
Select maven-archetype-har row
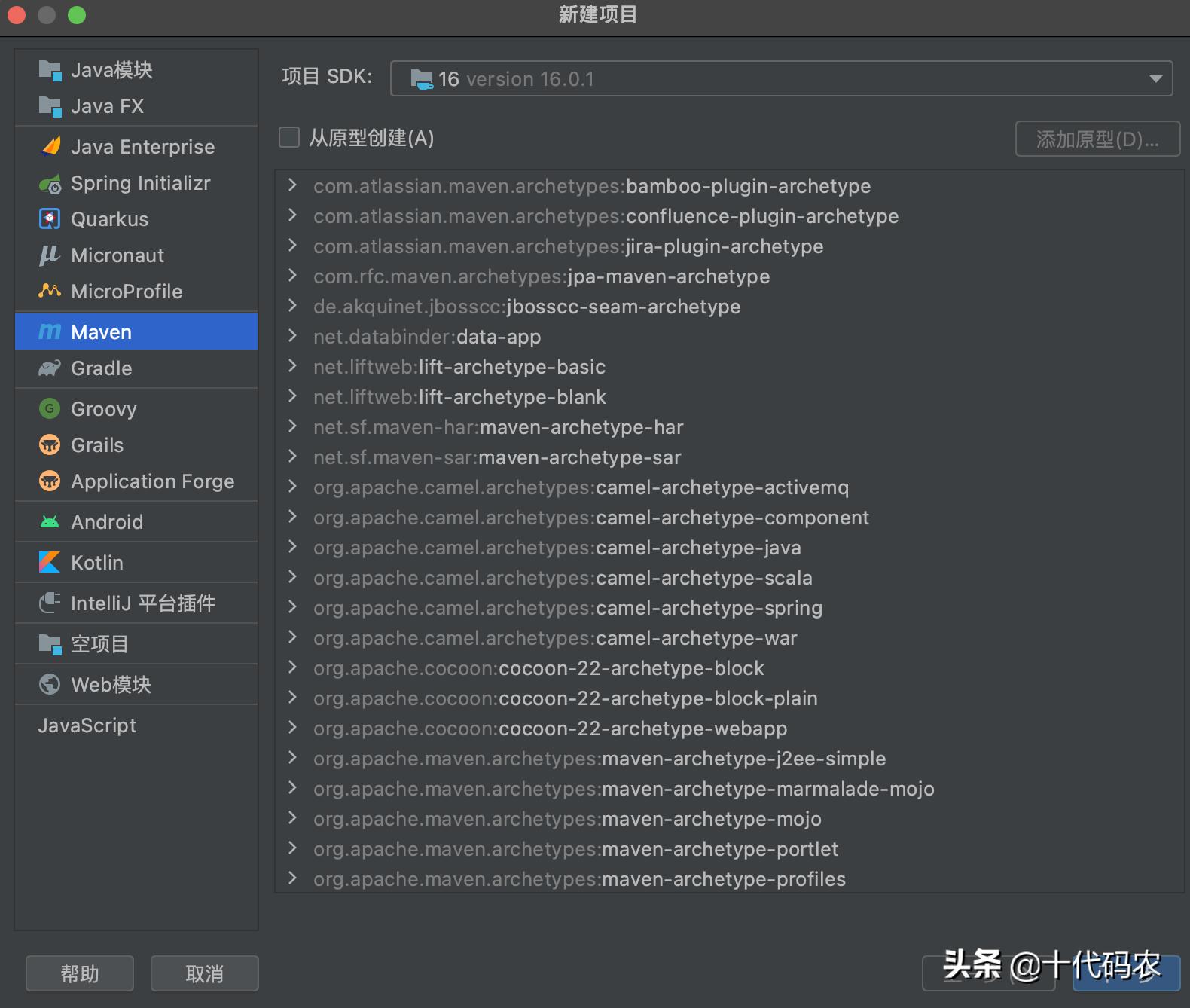pos(729,427)
